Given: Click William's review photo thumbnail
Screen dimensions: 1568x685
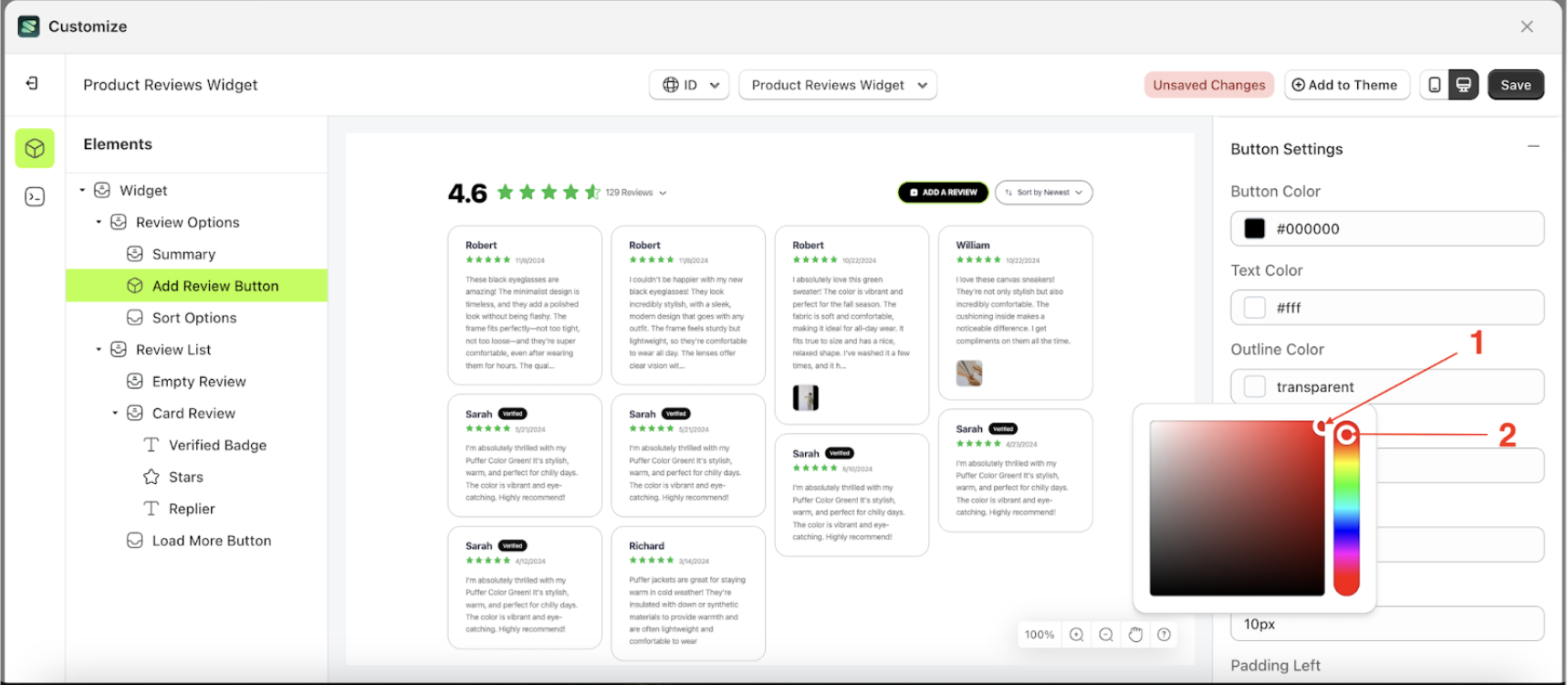Looking at the screenshot, I should pos(969,373).
